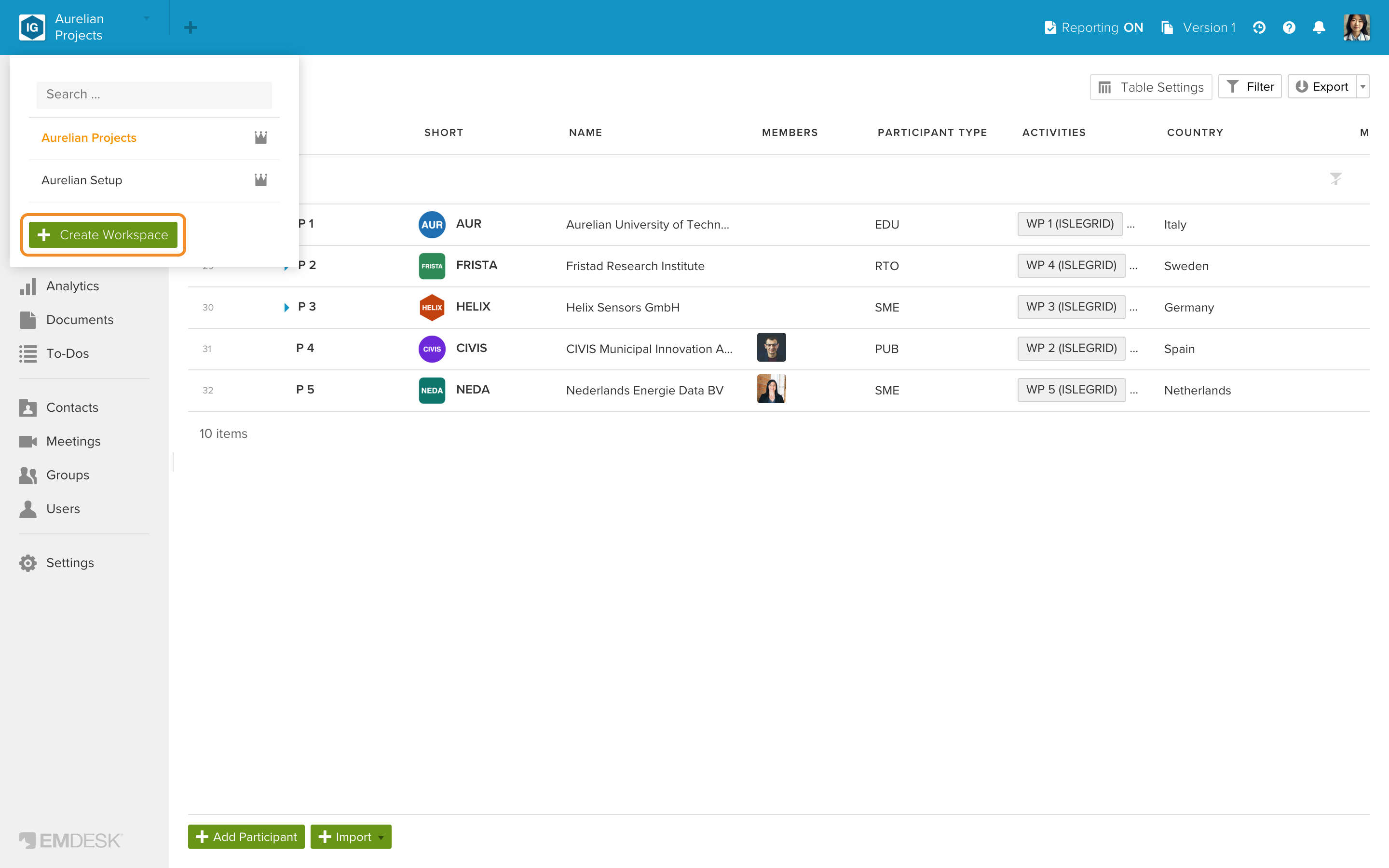Click the CIVIS member photo thumbnail
Image resolution: width=1389 pixels, height=868 pixels.
click(771, 347)
